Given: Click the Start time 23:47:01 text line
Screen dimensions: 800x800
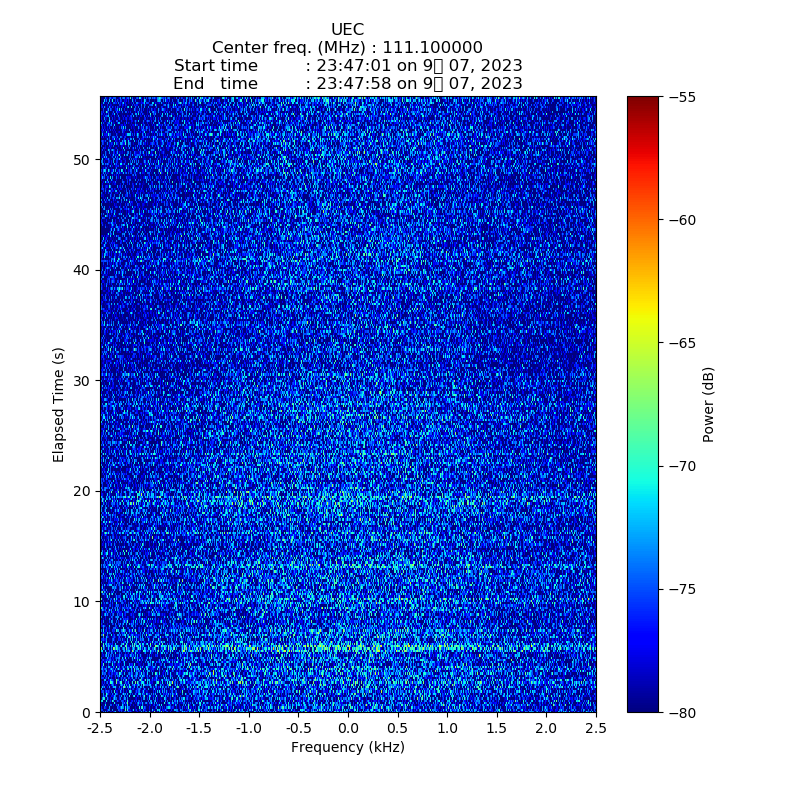Looking at the screenshot, I should click(x=347, y=66).
